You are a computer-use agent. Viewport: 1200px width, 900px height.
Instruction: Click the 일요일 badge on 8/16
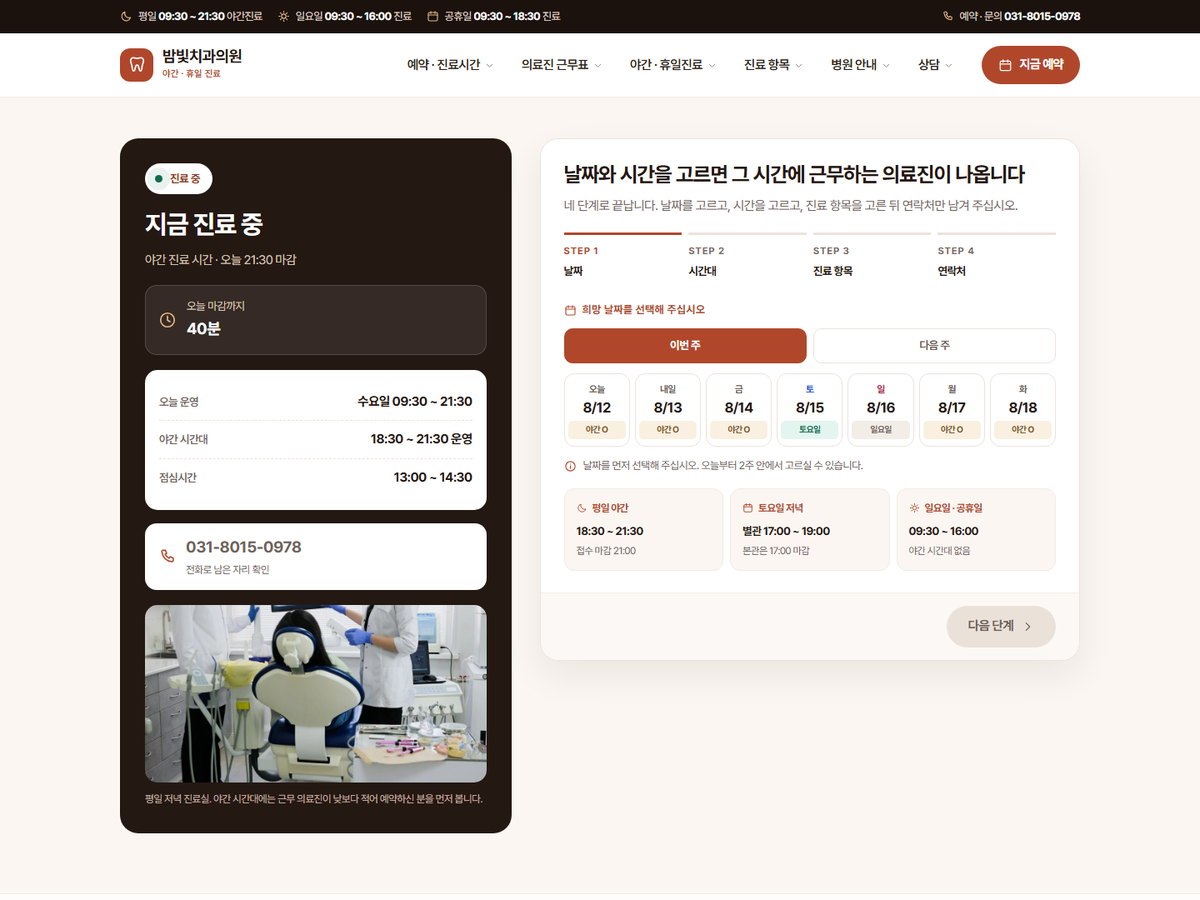pyautogui.click(x=881, y=430)
